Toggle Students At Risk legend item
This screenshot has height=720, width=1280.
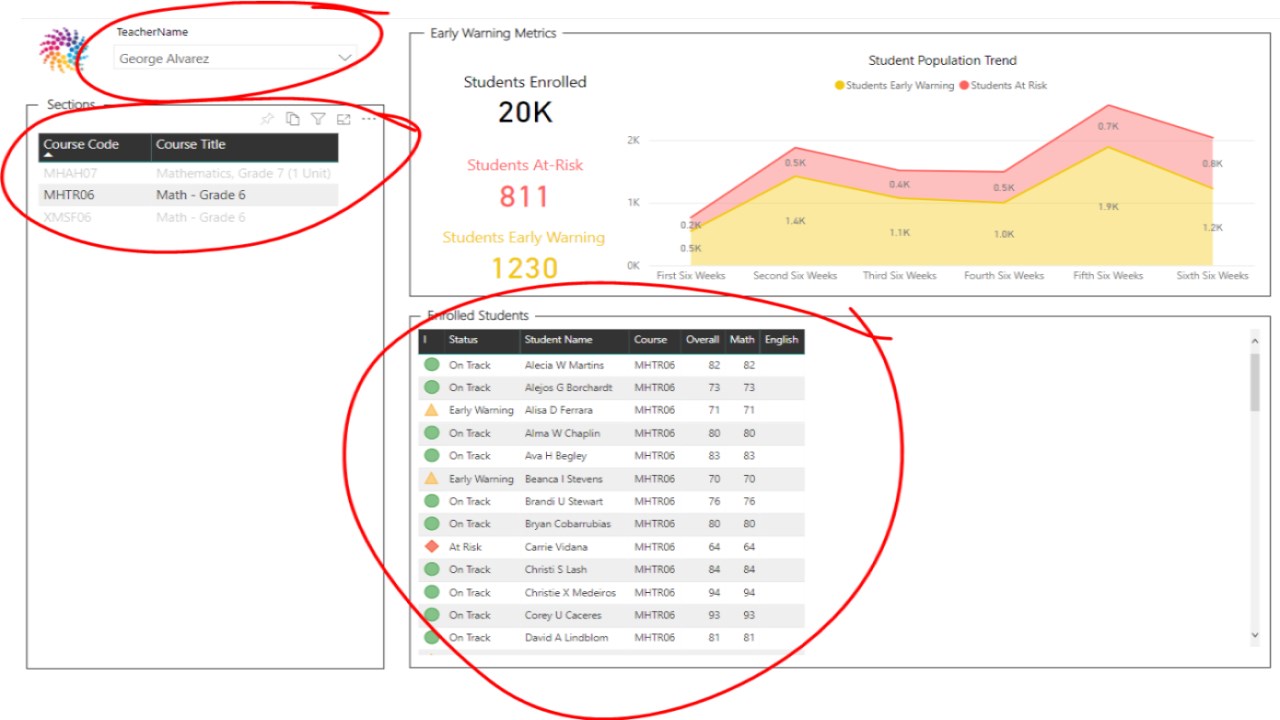click(1004, 85)
